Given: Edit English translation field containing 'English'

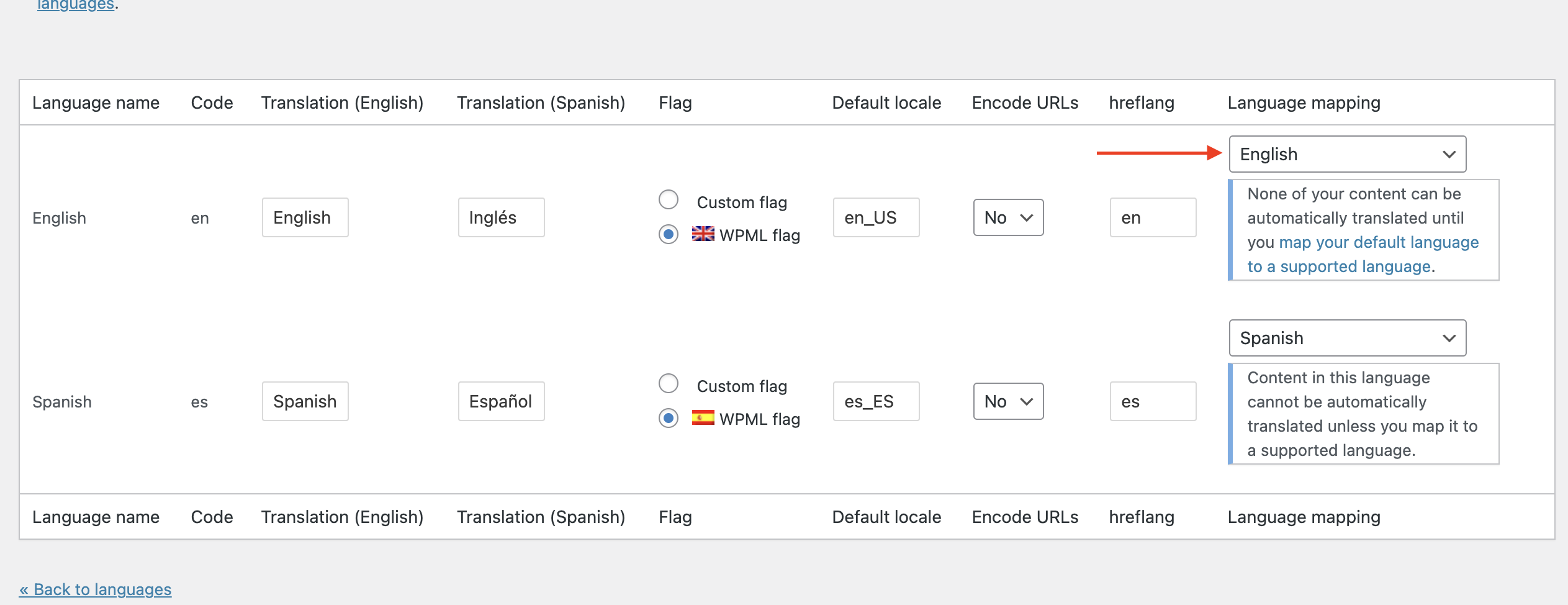Looking at the screenshot, I should tap(305, 217).
